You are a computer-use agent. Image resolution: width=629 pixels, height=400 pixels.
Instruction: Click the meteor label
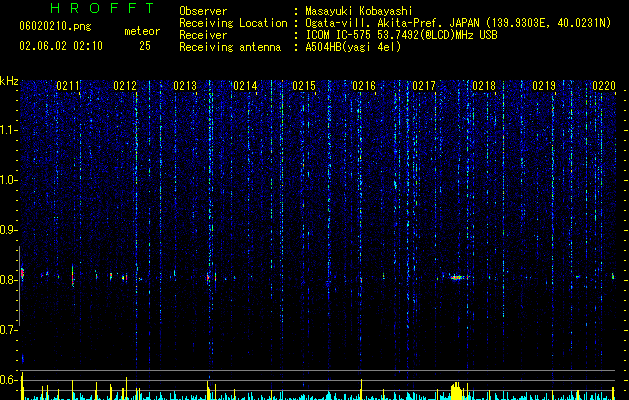(x=142, y=31)
